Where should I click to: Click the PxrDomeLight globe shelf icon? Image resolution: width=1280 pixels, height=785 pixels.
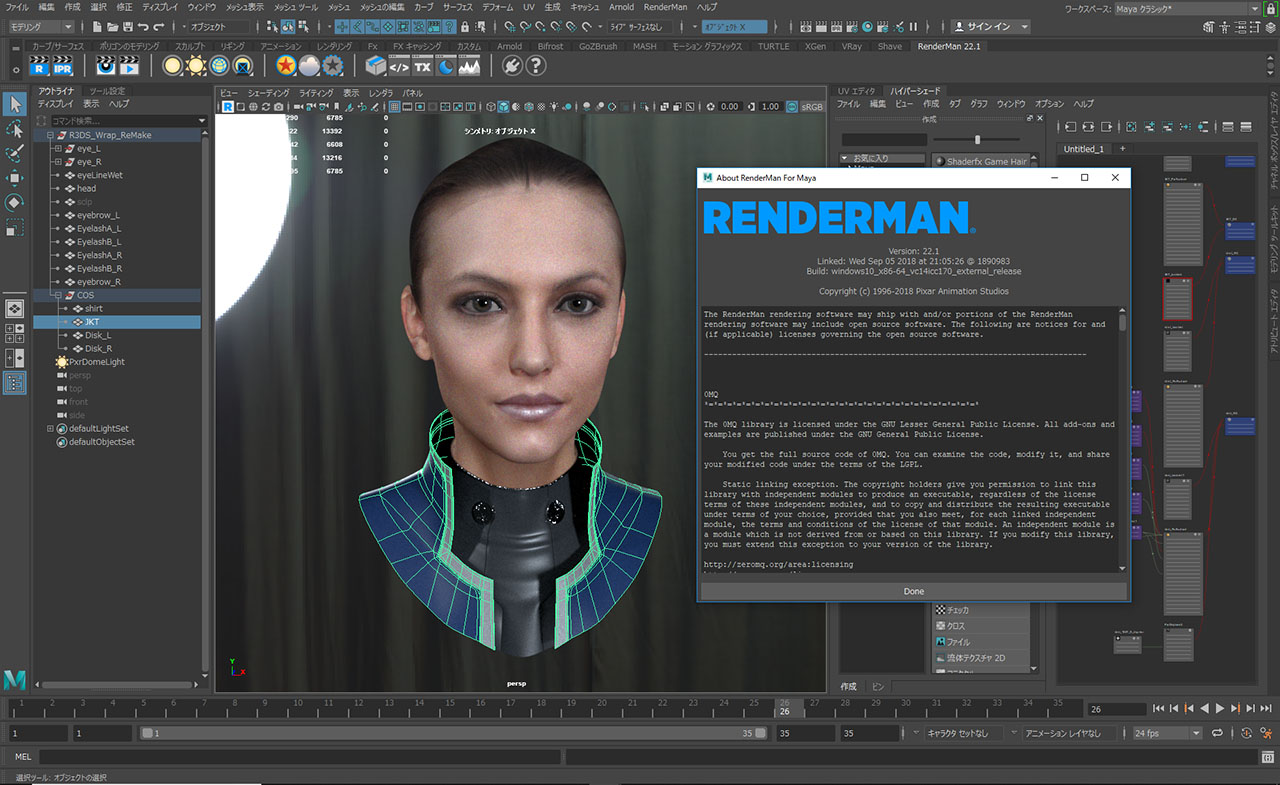point(221,66)
